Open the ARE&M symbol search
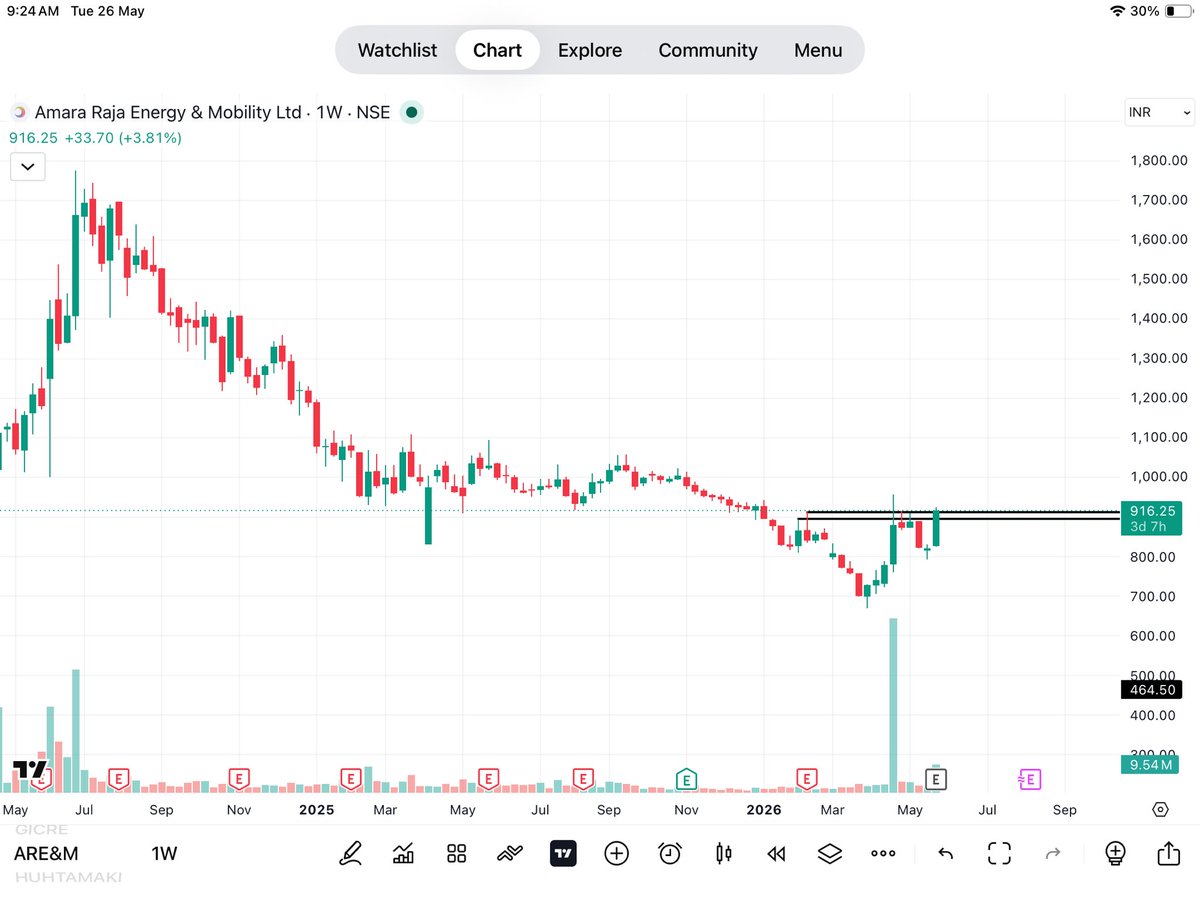This screenshot has height=900, width=1200. (x=46, y=854)
